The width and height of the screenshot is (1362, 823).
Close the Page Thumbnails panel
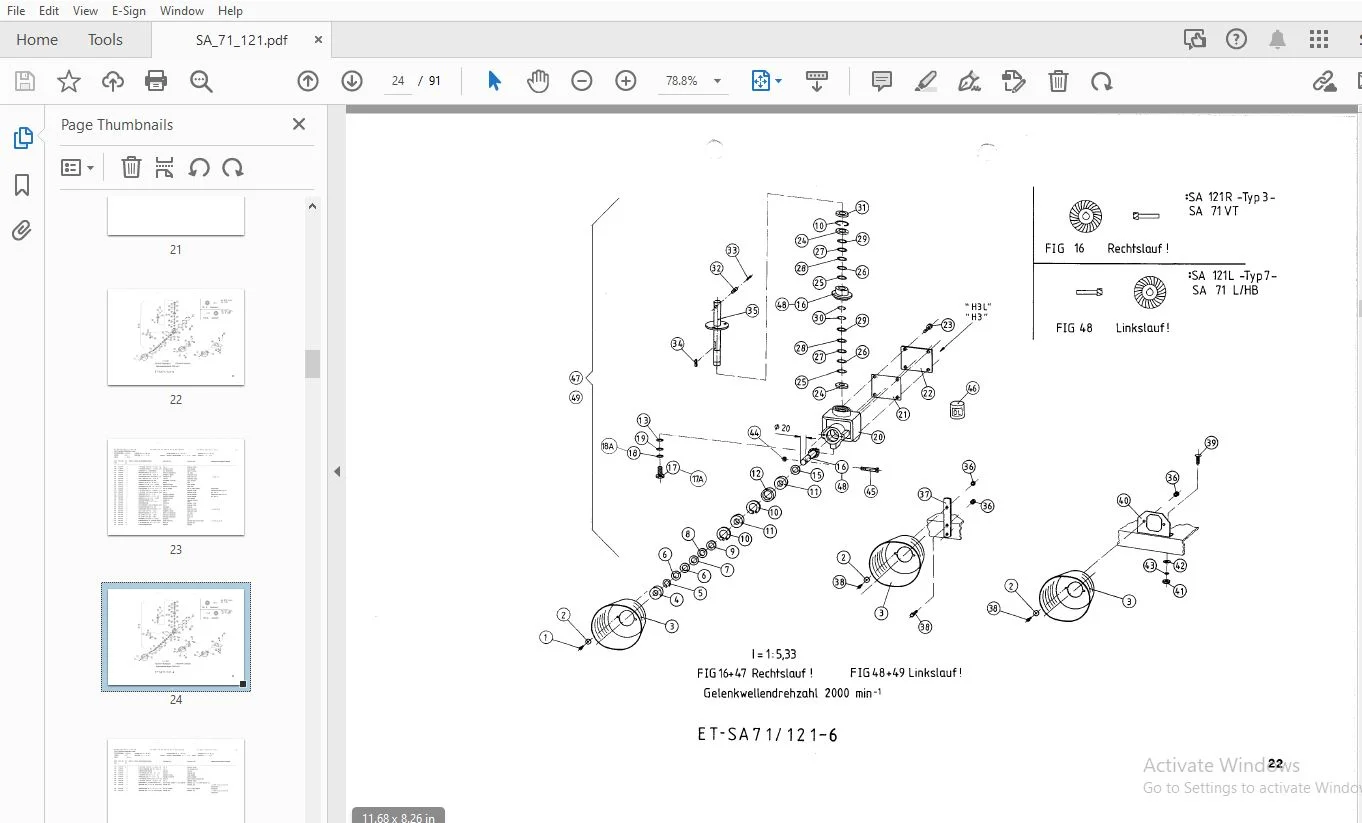point(298,124)
